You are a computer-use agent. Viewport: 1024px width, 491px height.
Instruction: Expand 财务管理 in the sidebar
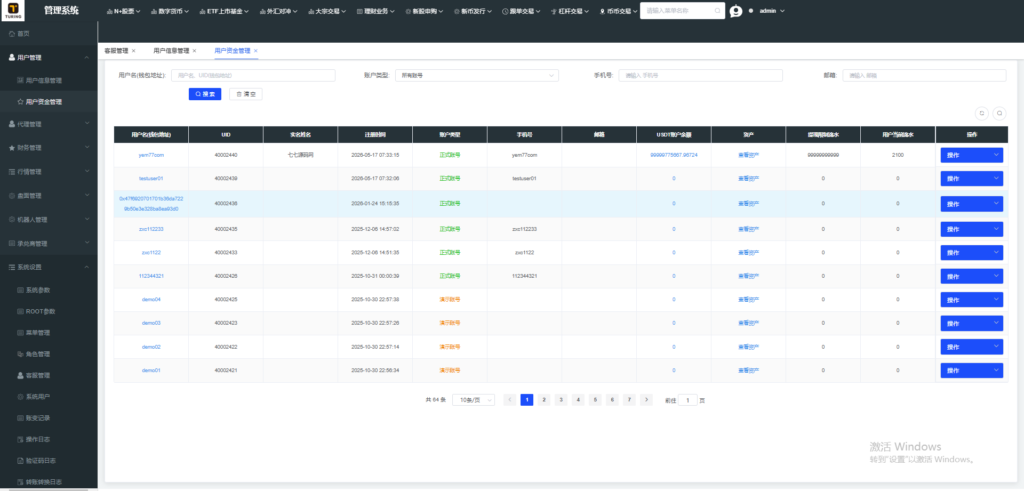tap(49, 148)
